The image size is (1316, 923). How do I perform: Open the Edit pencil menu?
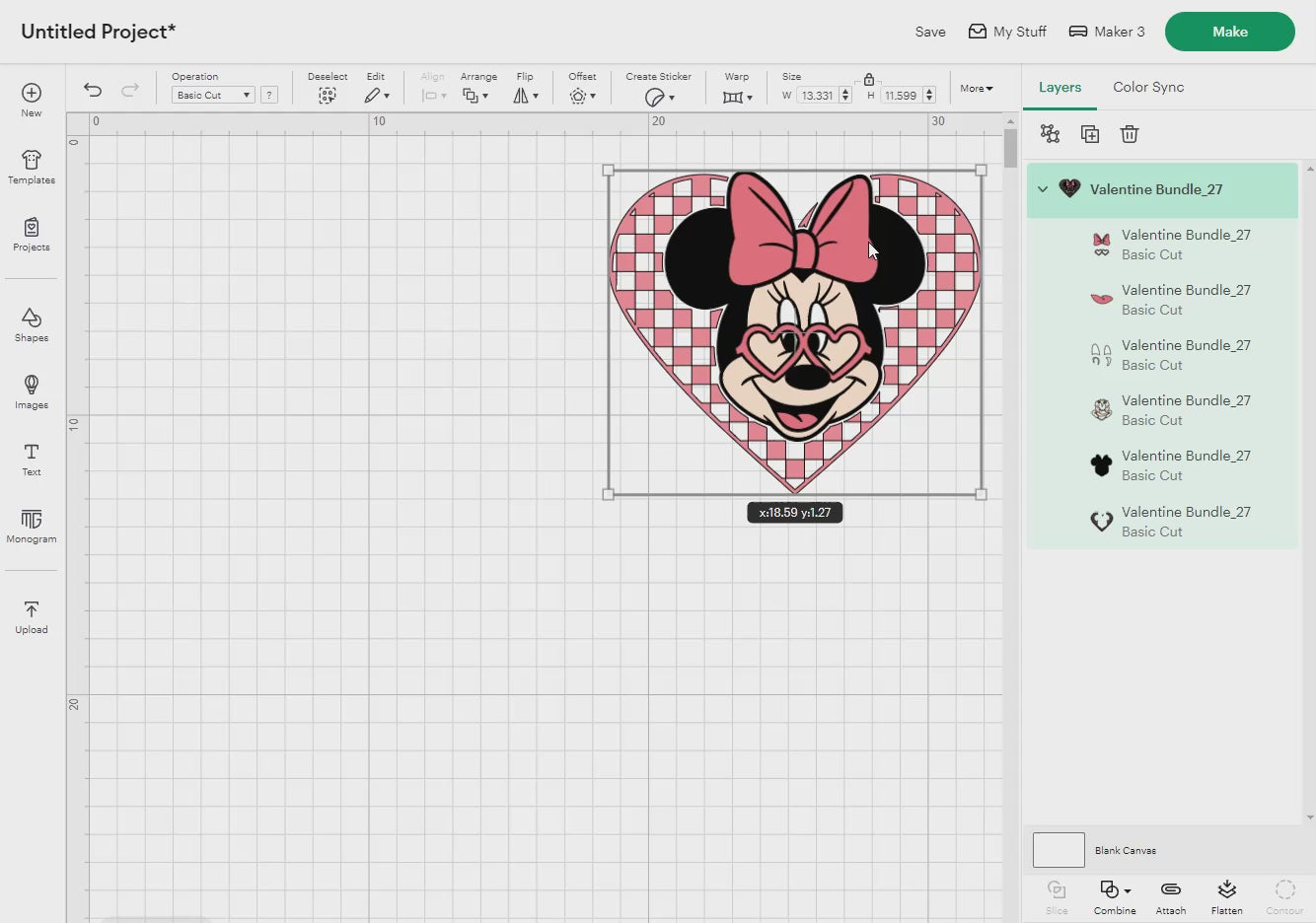coord(376,96)
